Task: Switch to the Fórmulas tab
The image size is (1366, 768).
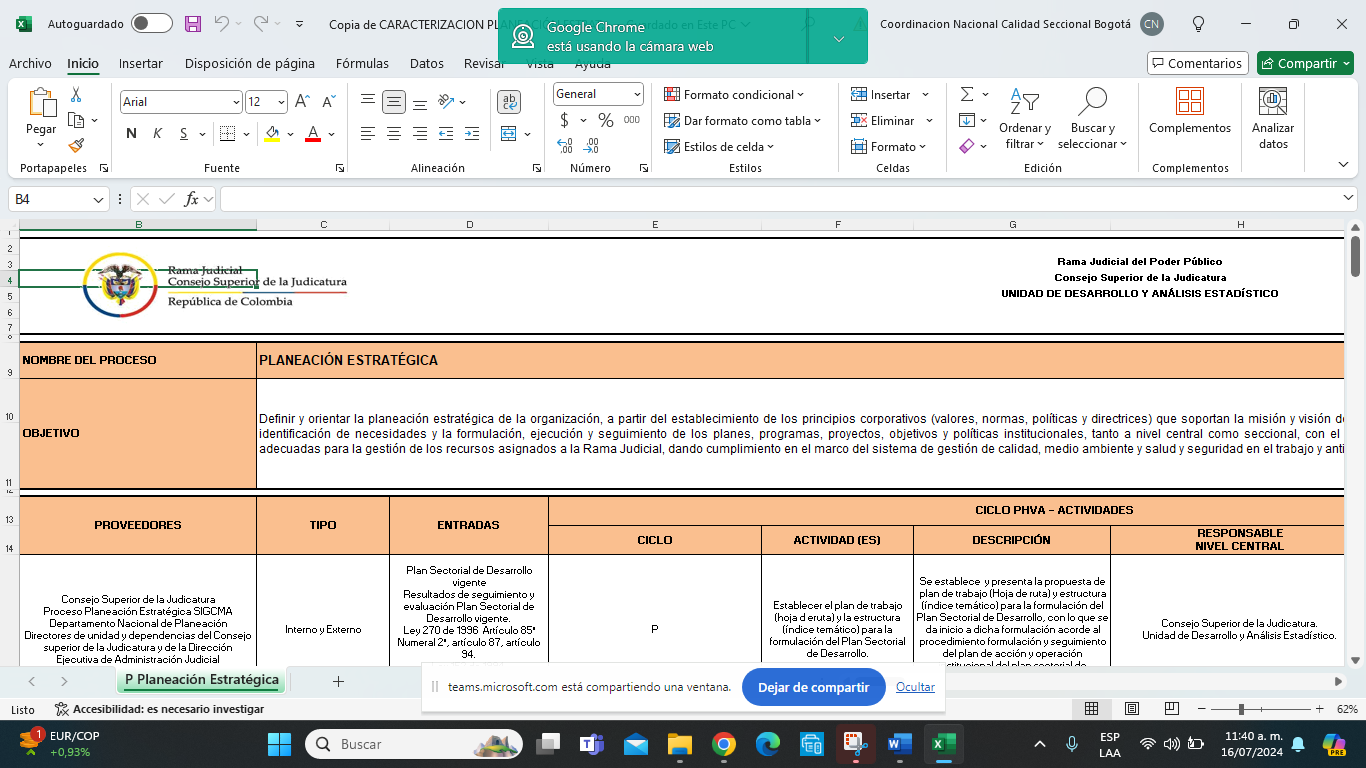Action: pyautogui.click(x=362, y=63)
